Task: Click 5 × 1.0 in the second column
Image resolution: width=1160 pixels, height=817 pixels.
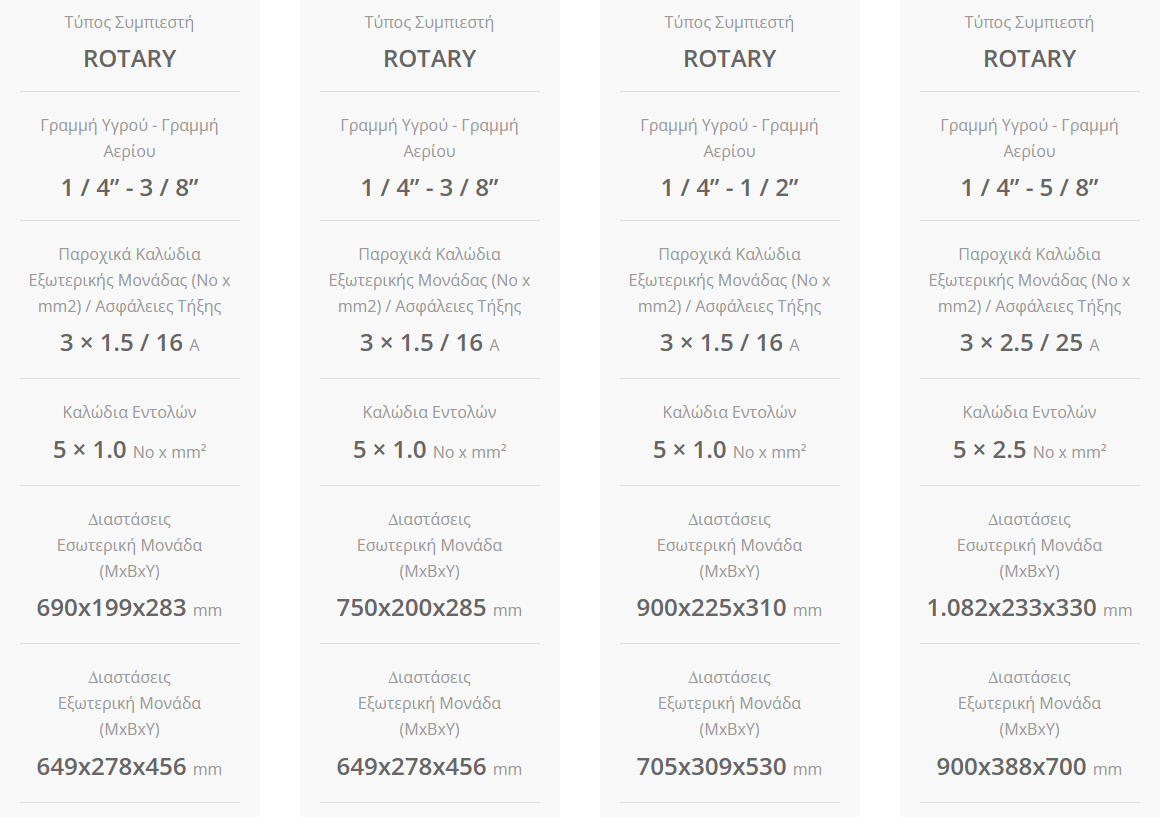Action: point(389,450)
